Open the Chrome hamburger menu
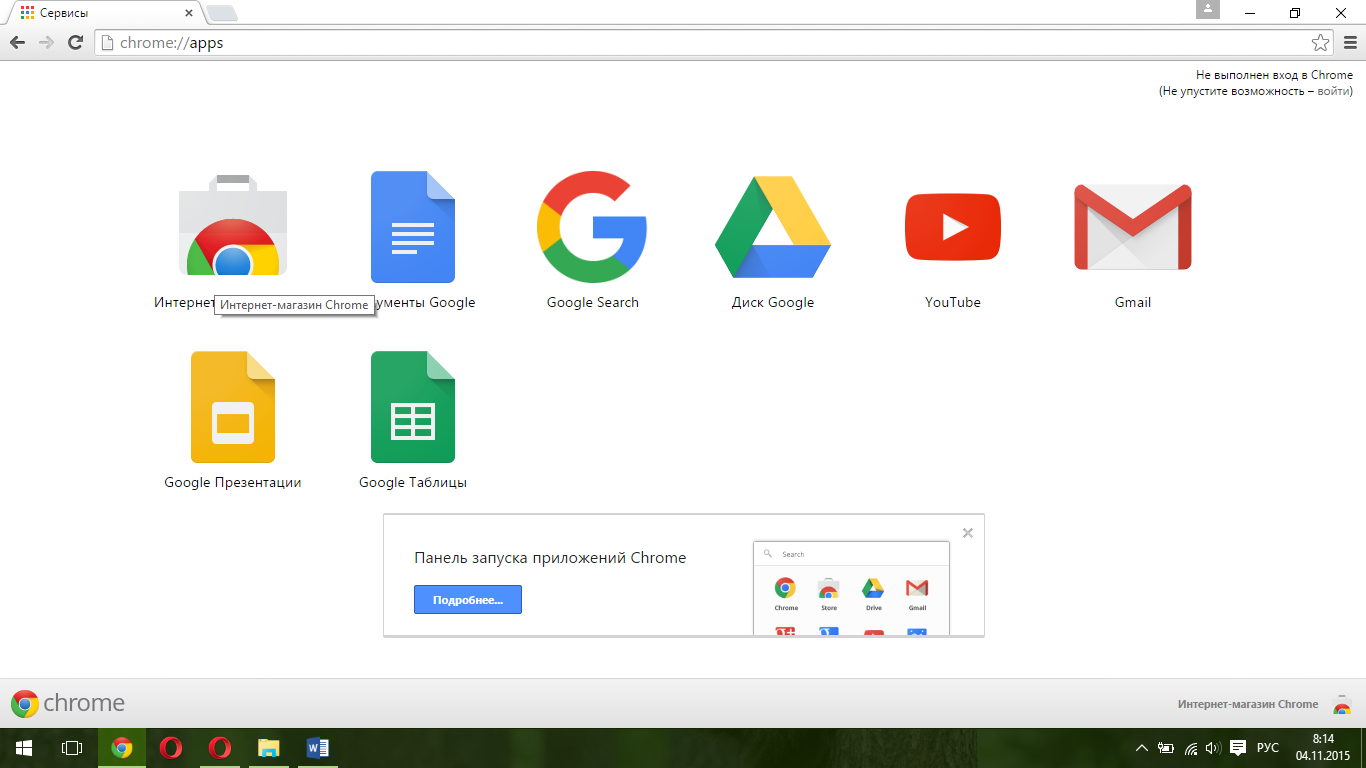1366x768 pixels. coord(1350,43)
